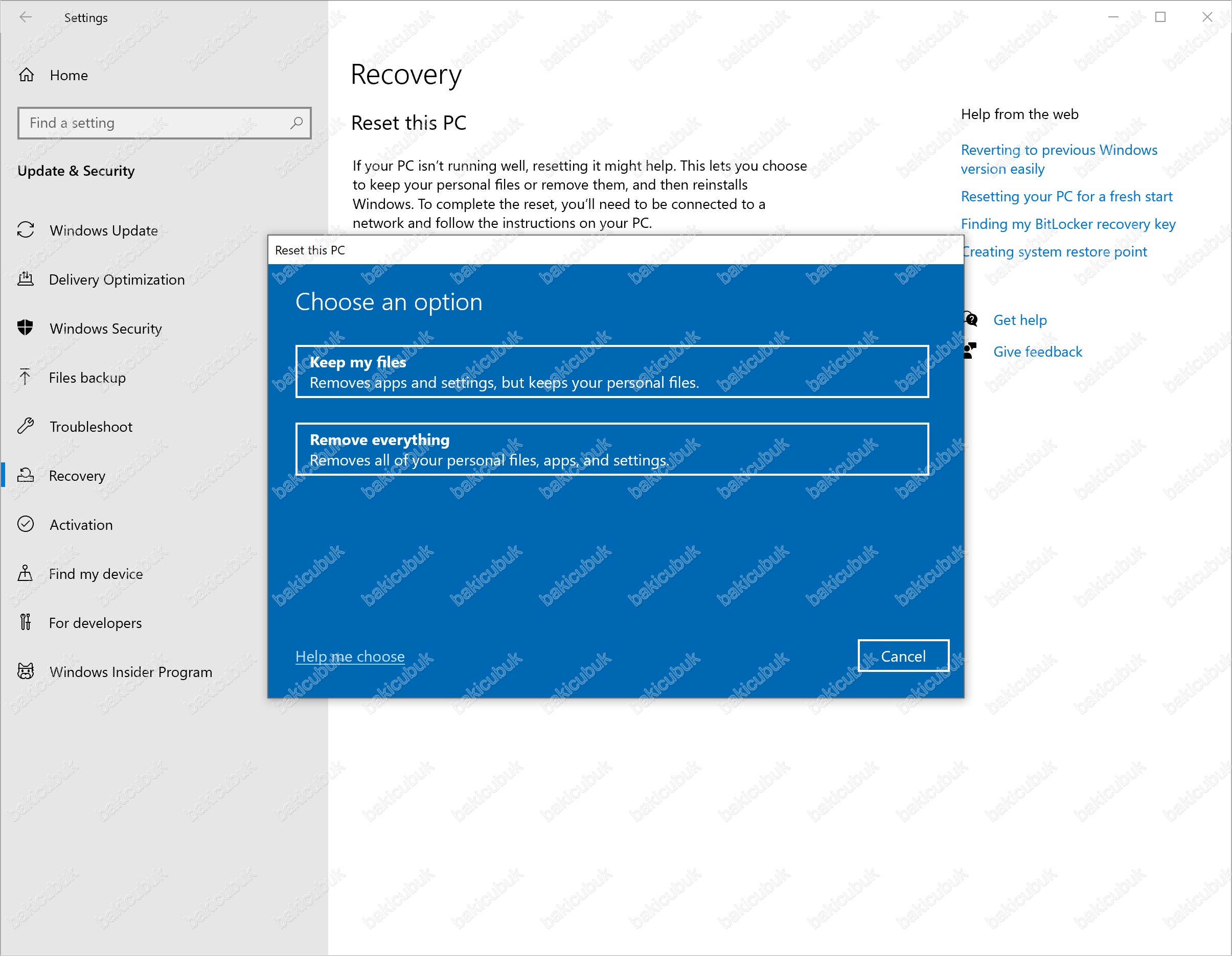Minimize the Settings window

pyautogui.click(x=1113, y=17)
